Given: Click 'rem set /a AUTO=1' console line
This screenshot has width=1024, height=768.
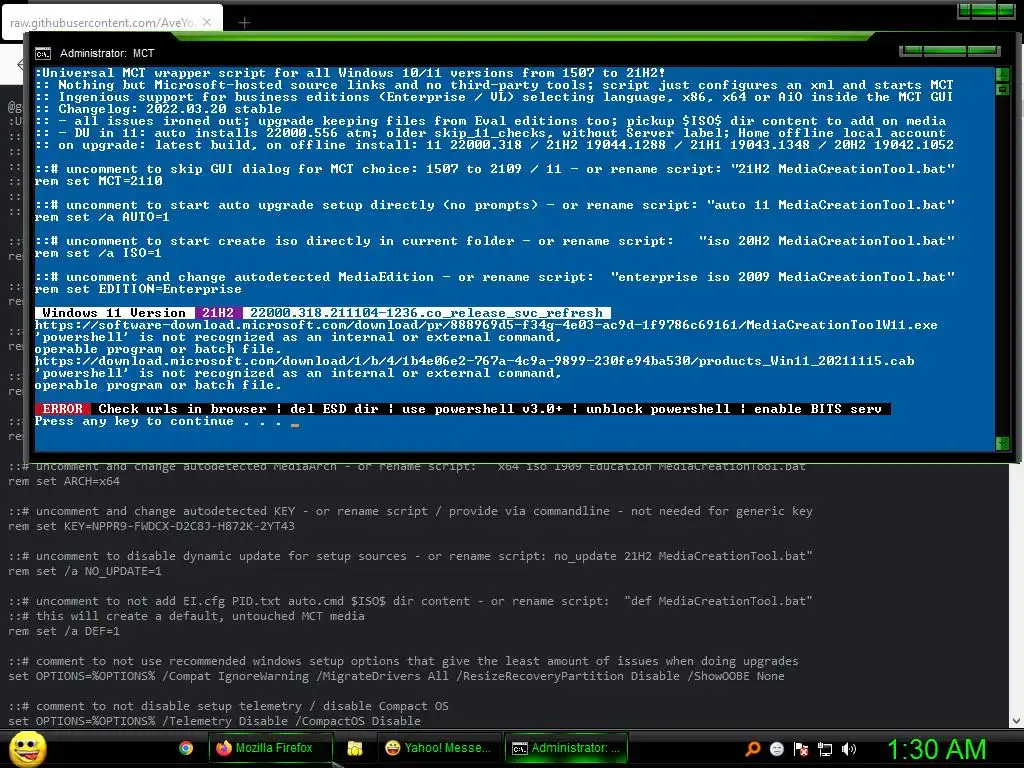Looking at the screenshot, I should [x=102, y=217].
